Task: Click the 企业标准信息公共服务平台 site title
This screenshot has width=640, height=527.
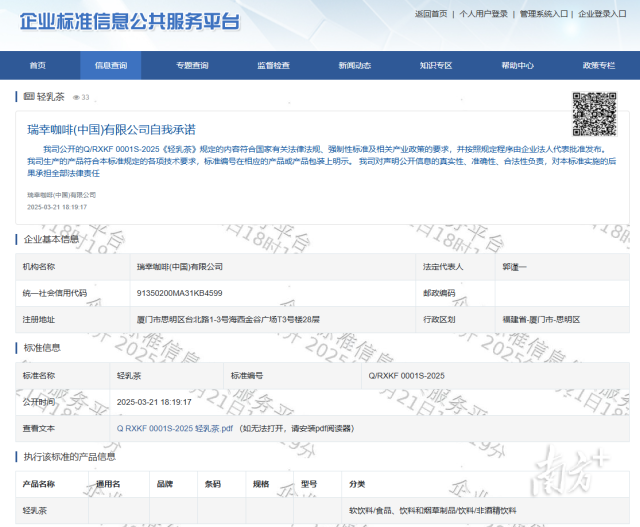Action: click(130, 21)
